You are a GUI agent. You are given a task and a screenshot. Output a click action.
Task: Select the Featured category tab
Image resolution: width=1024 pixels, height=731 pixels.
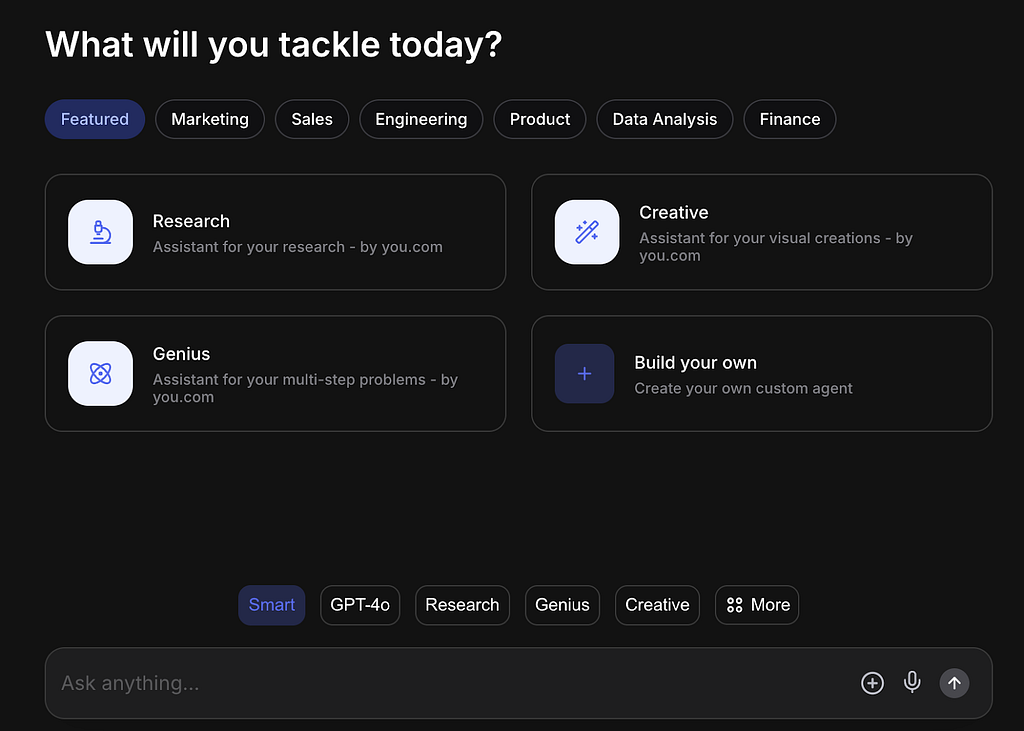[x=95, y=119]
